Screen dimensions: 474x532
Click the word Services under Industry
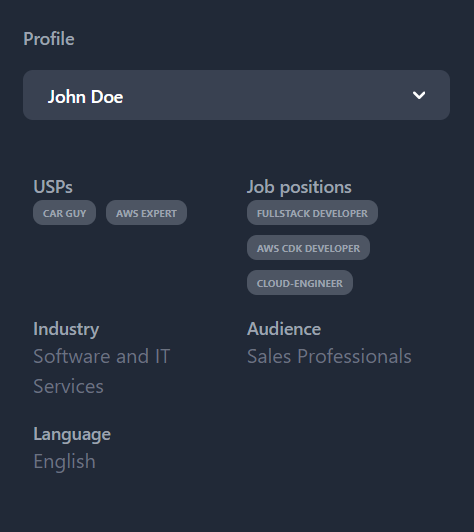pos(68,386)
